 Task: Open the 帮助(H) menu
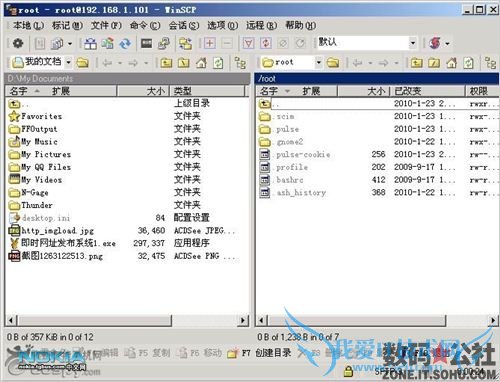tap(300, 25)
